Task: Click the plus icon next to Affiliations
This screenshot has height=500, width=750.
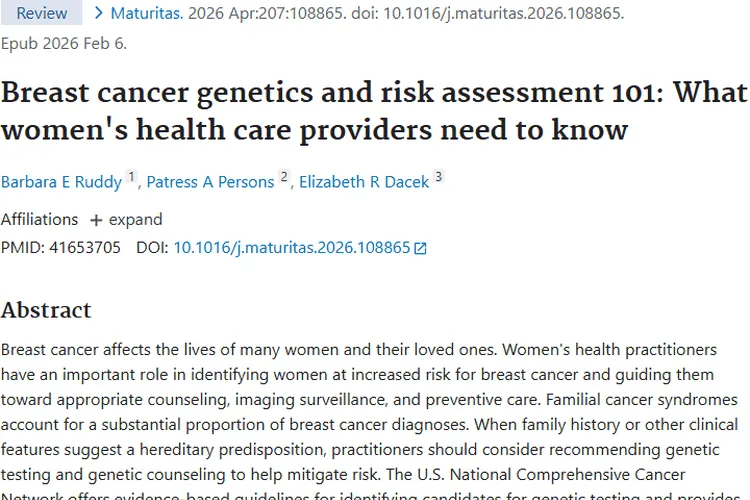Action: tap(96, 220)
